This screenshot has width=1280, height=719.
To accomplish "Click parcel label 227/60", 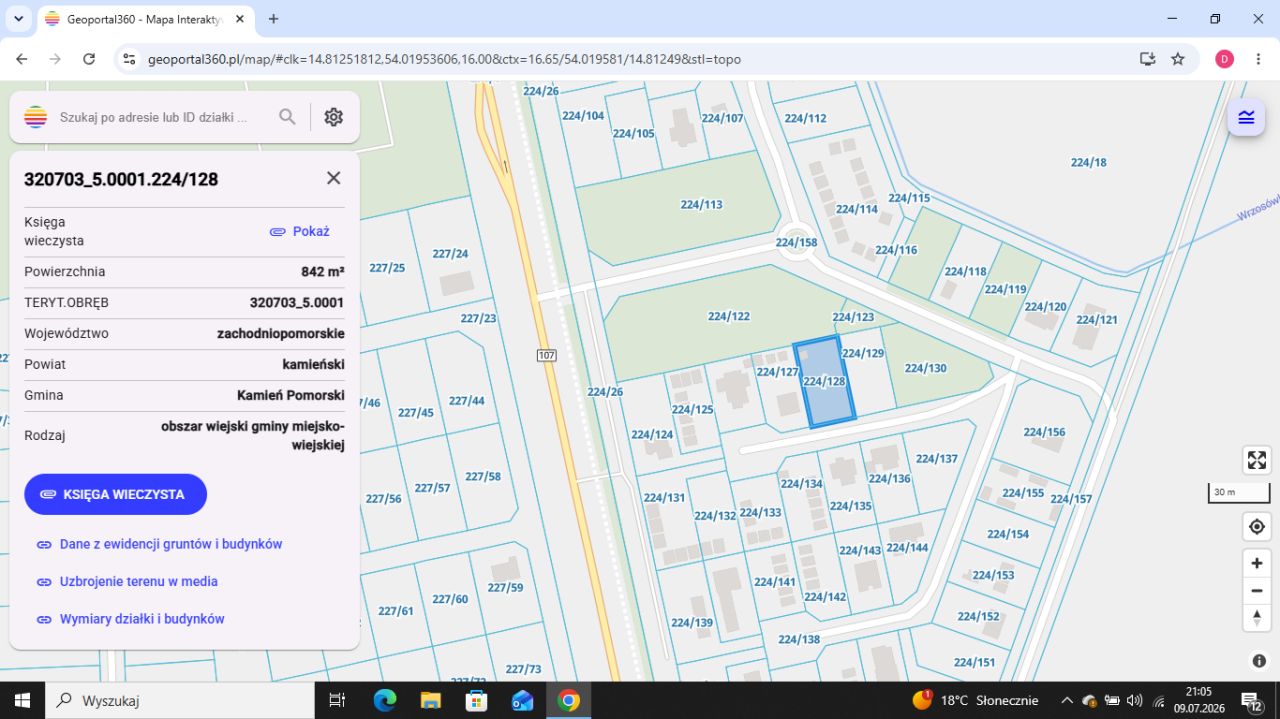I will tap(450, 599).
